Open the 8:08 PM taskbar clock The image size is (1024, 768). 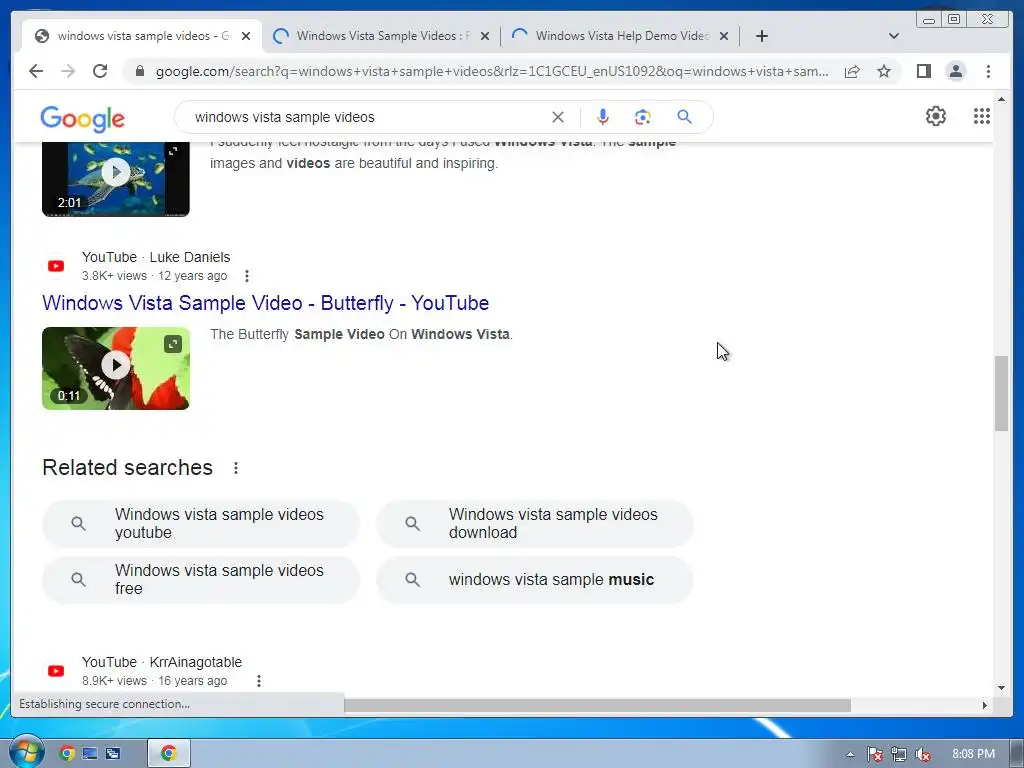(973, 754)
